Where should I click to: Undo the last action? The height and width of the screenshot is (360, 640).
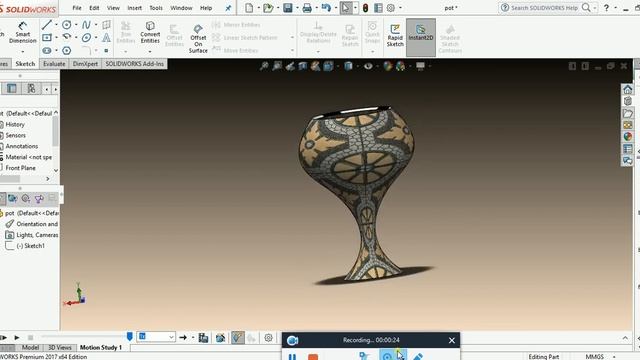click(x=326, y=8)
